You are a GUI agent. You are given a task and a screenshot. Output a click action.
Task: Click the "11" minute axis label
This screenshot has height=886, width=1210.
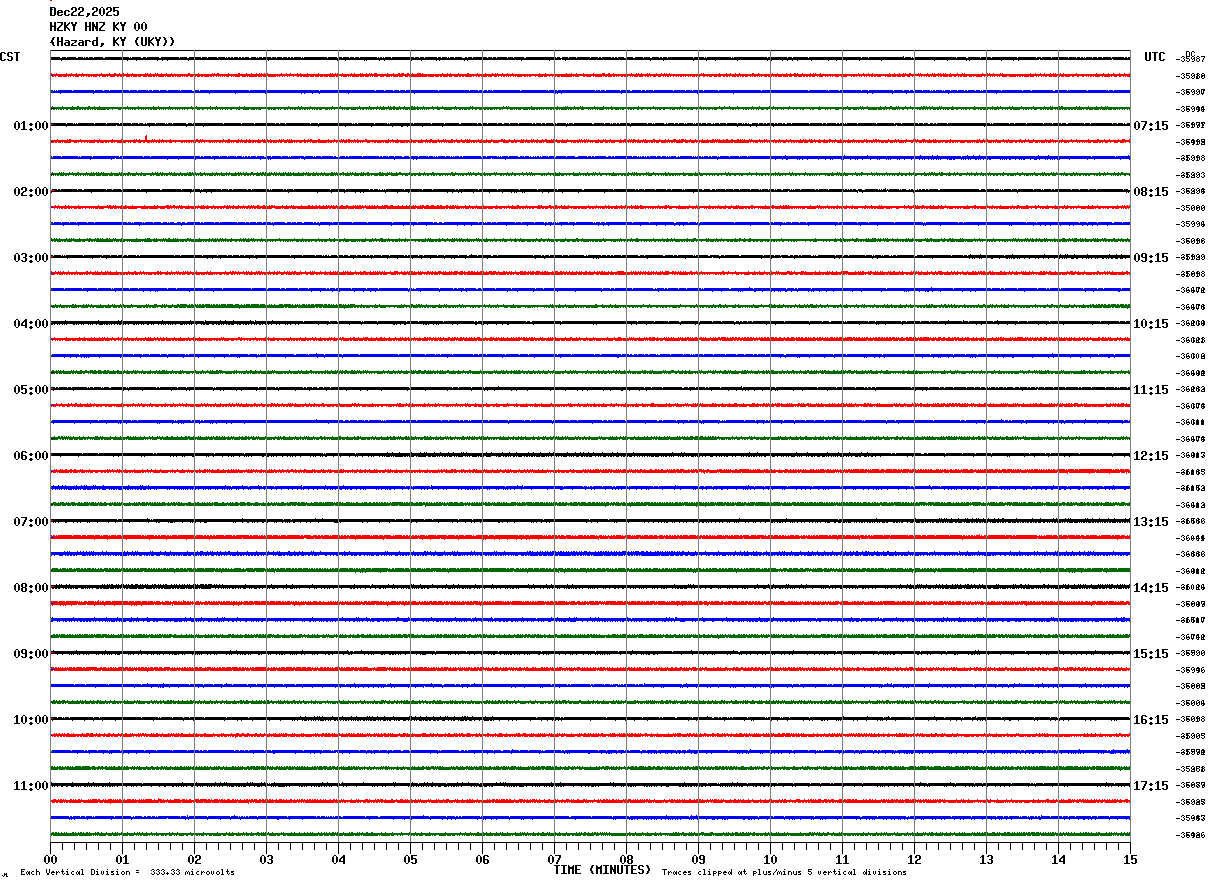pyautogui.click(x=843, y=859)
